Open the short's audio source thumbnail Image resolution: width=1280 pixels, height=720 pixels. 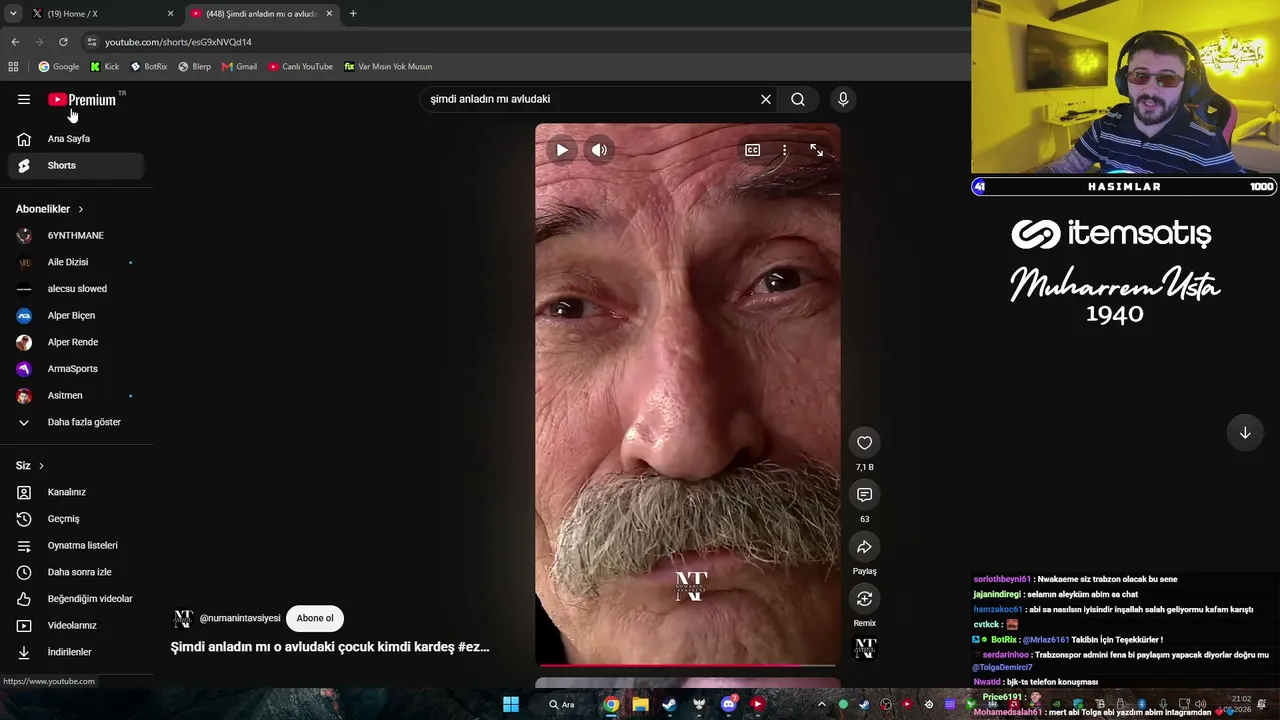865,649
